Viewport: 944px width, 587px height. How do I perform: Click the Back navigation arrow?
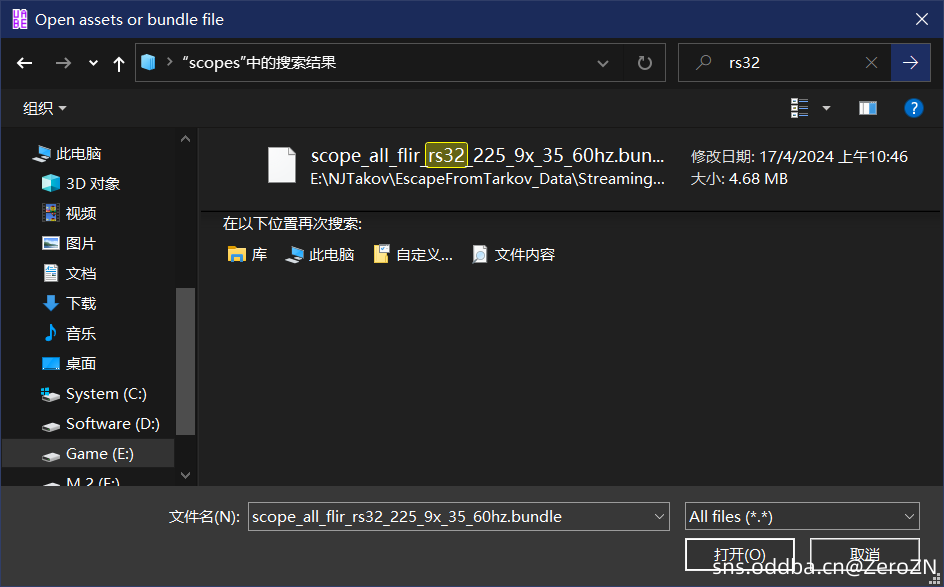pos(25,63)
